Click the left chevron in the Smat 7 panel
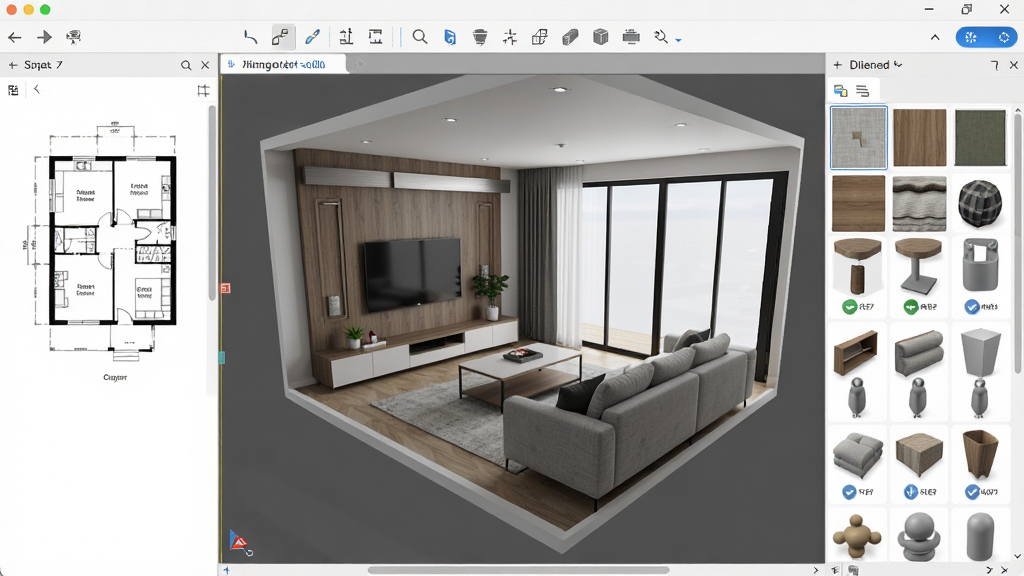The height and width of the screenshot is (576, 1024). click(37, 89)
